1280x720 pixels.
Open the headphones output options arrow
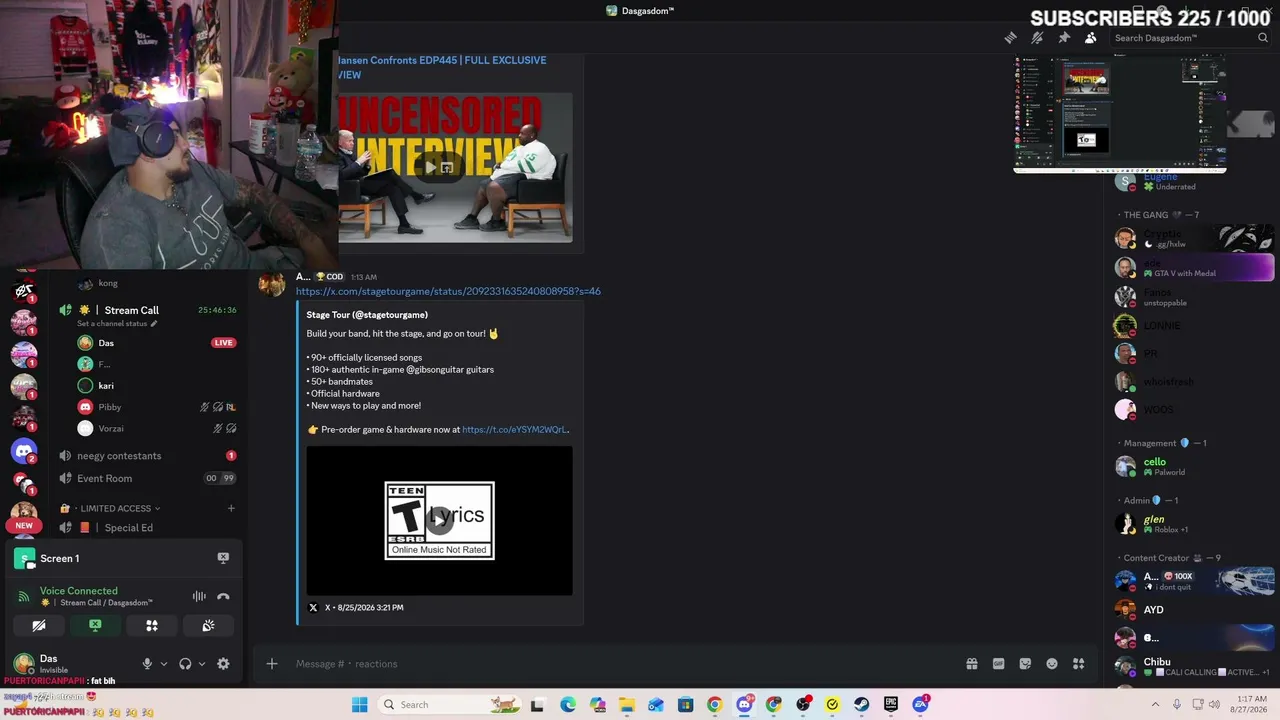point(202,664)
